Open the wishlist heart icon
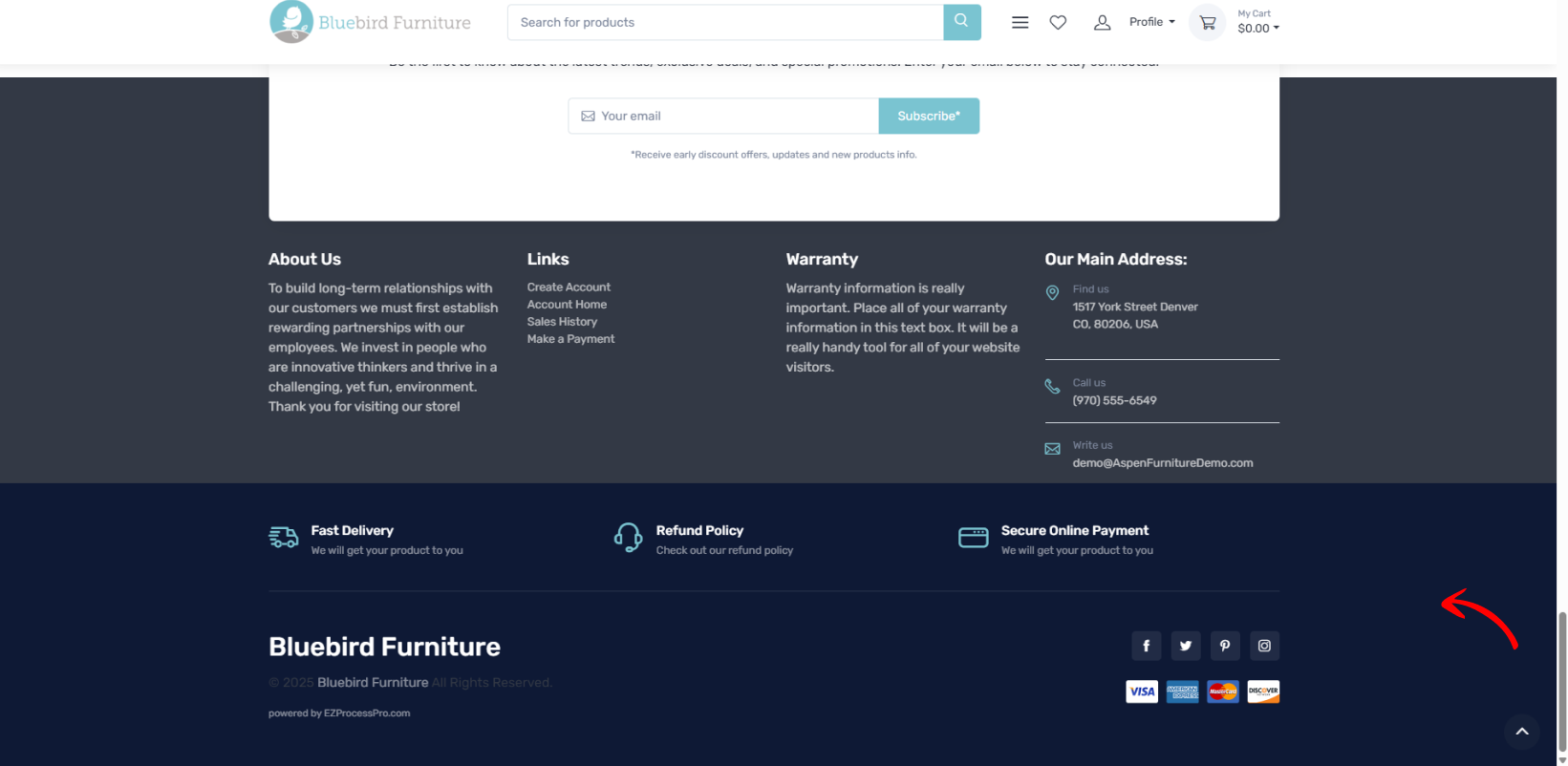The image size is (1568, 766). [x=1058, y=22]
